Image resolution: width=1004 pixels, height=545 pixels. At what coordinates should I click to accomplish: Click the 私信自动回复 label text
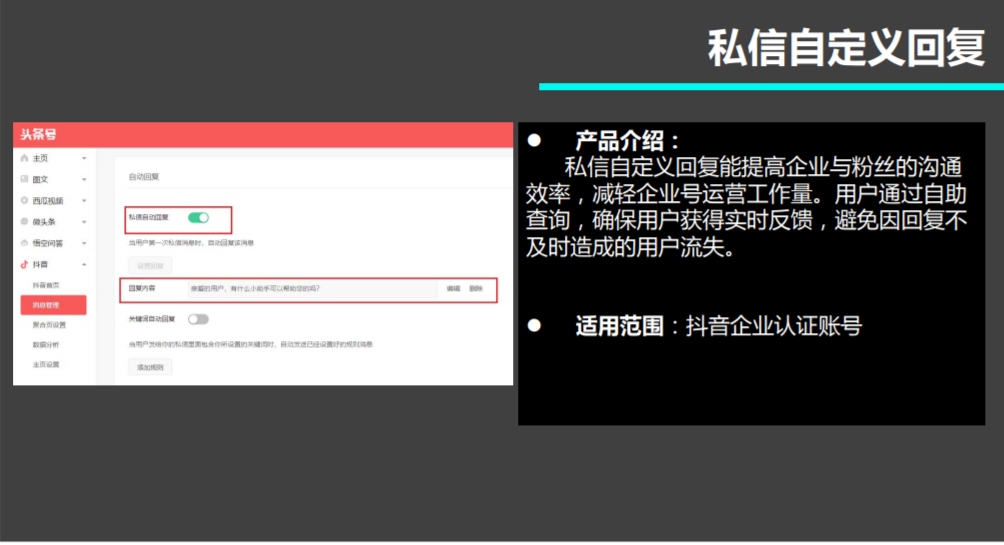(x=149, y=218)
